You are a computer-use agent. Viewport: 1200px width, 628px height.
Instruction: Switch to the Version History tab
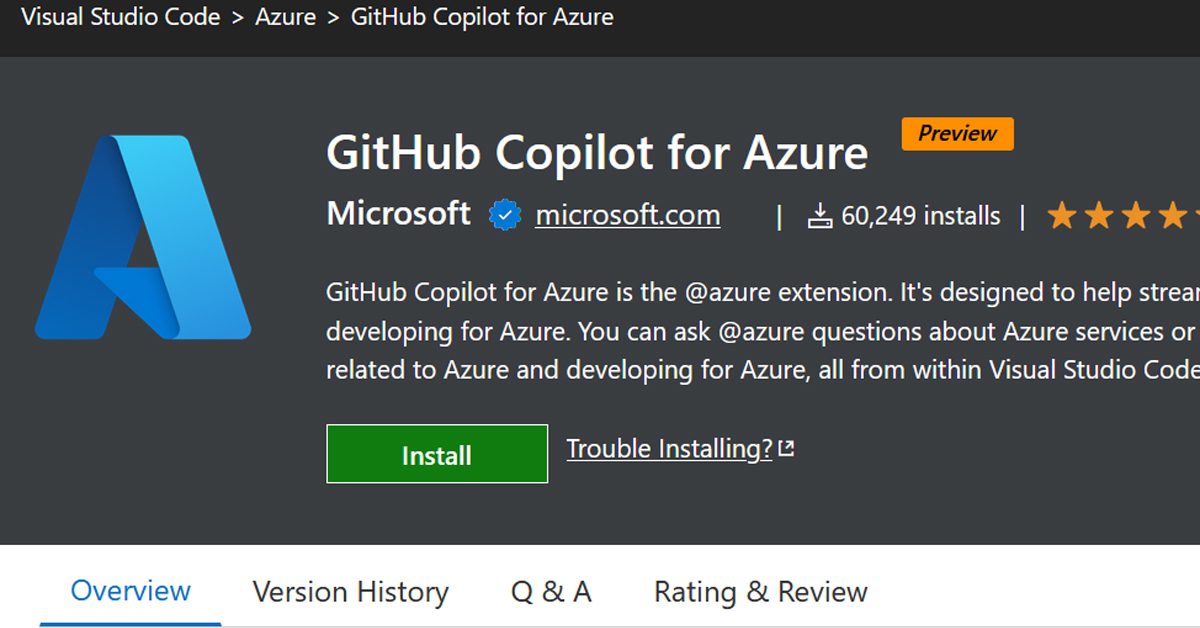[350, 592]
